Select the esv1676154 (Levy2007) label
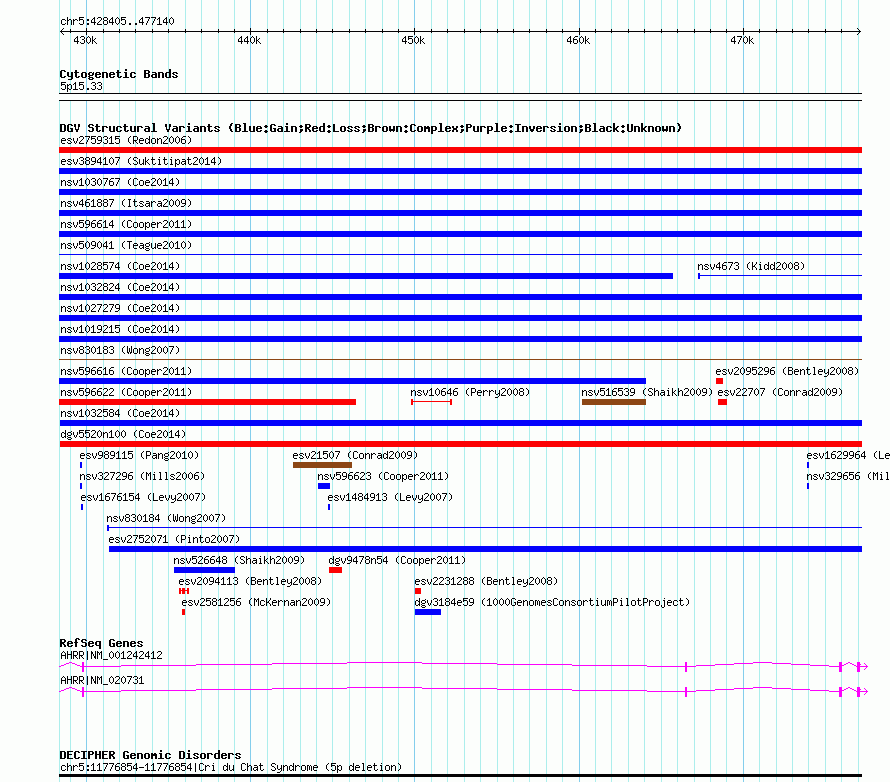Viewport: 890px width, 782px height. 143,497
